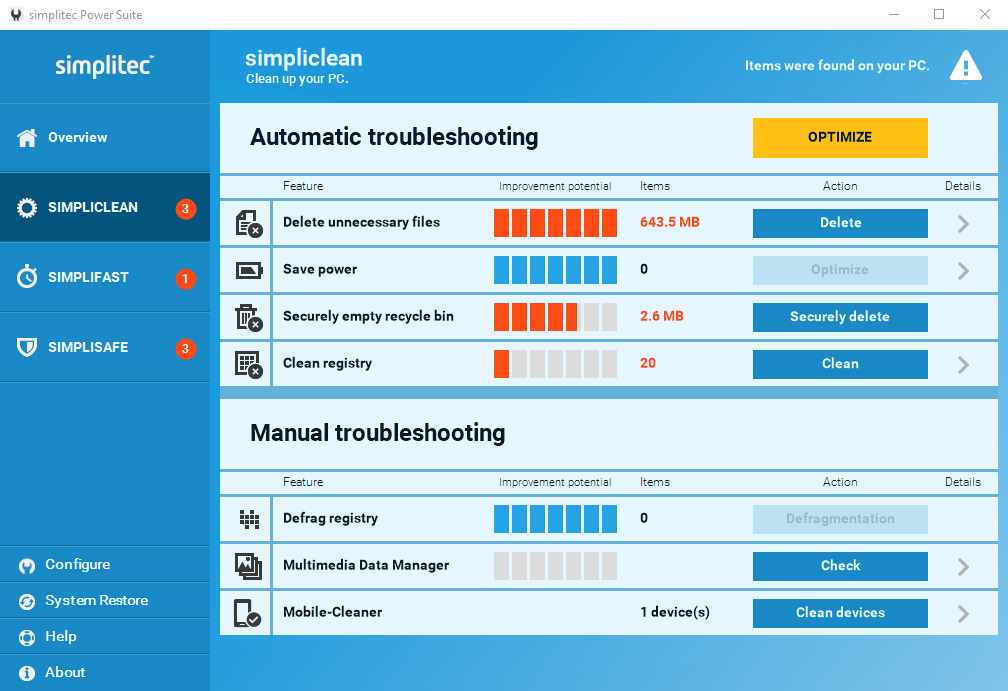
Task: Click the About info icon
Action: [x=27, y=673]
